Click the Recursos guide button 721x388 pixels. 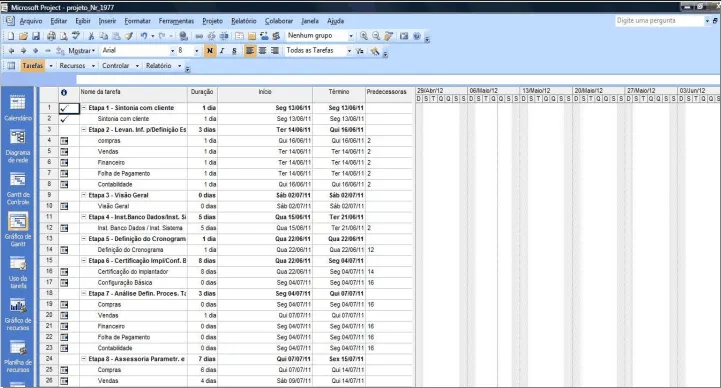coord(72,66)
